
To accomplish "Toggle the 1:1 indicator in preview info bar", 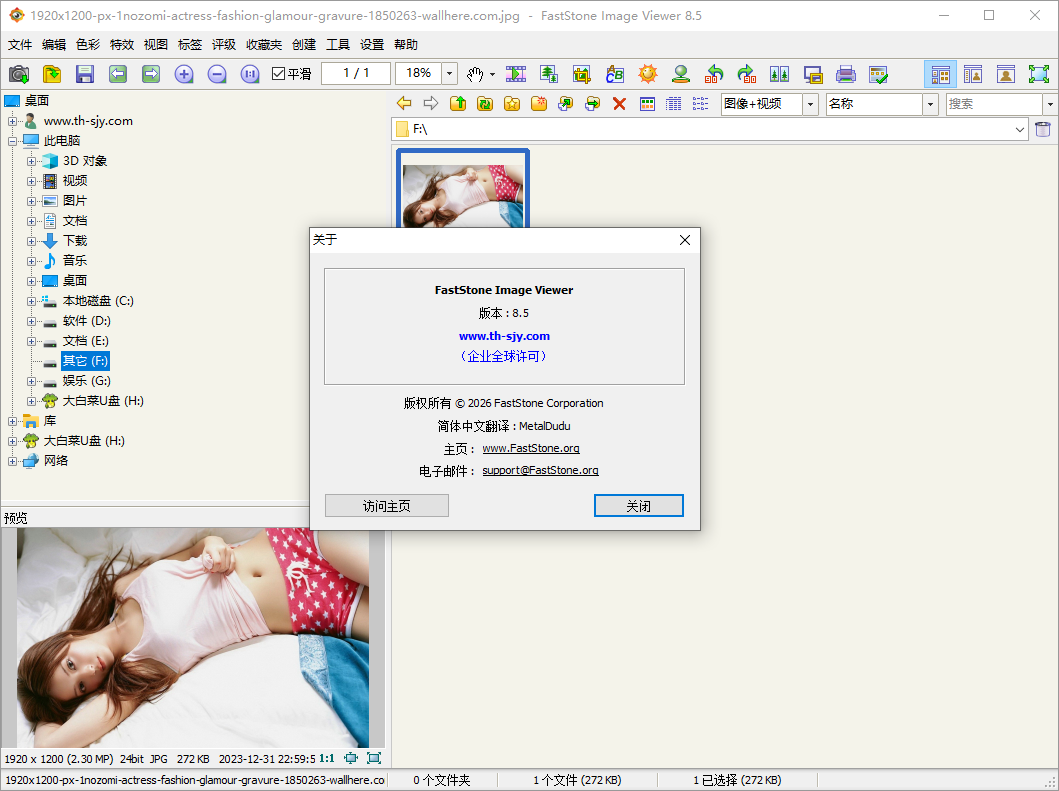I will 327,758.
